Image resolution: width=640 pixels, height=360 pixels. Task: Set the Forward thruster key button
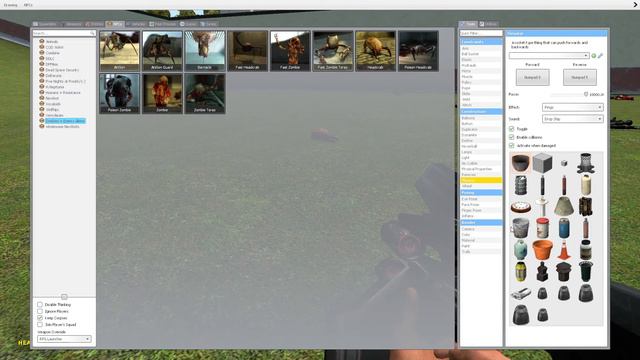point(533,77)
